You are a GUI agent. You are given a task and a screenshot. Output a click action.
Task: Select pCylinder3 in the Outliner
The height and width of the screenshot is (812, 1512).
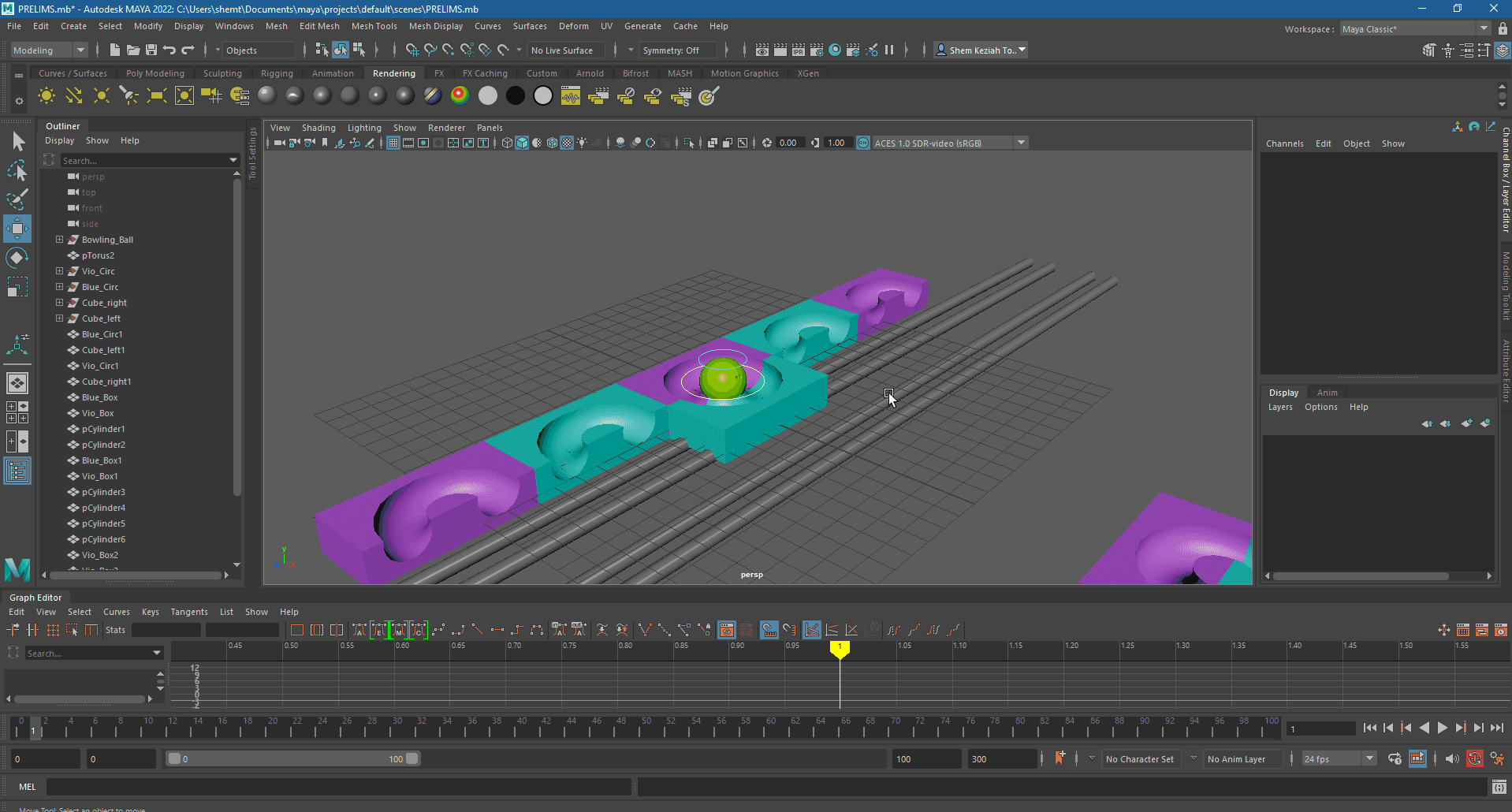coord(103,492)
